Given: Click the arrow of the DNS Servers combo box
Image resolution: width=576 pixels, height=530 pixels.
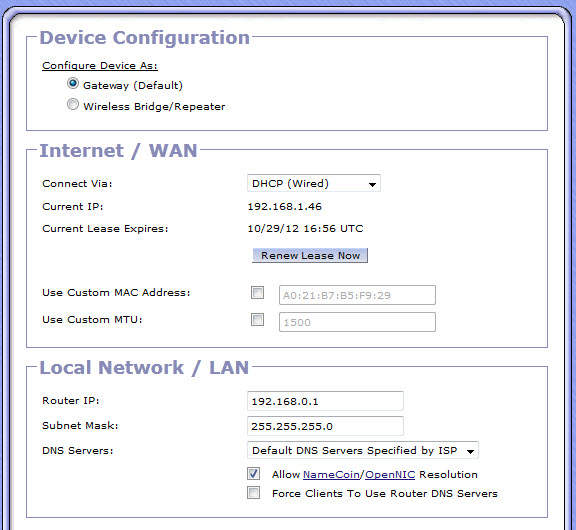Looking at the screenshot, I should click(470, 451).
